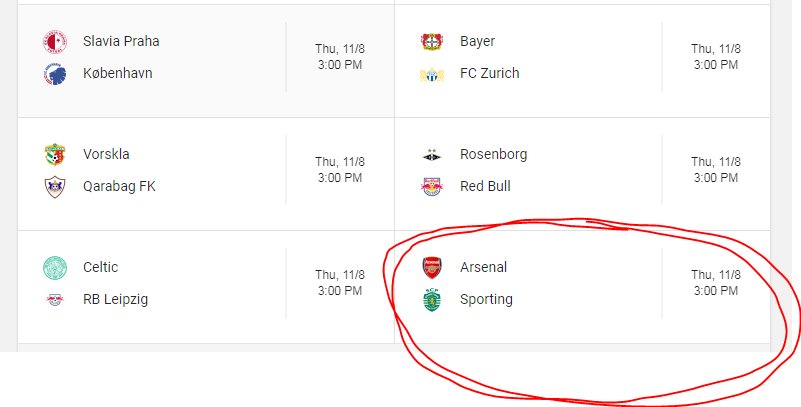Click the Sporting green badge

tap(432, 300)
